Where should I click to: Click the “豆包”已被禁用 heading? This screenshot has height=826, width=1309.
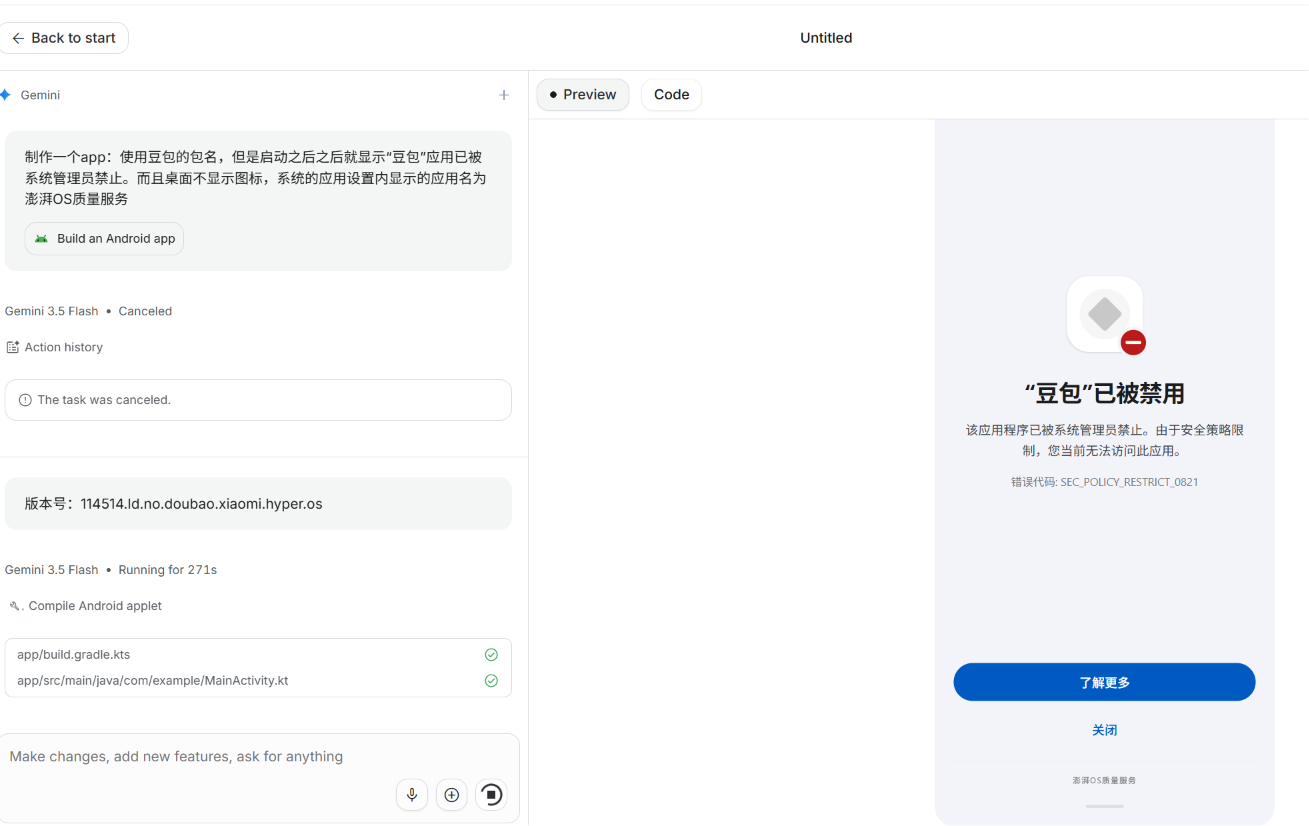[x=1104, y=393]
